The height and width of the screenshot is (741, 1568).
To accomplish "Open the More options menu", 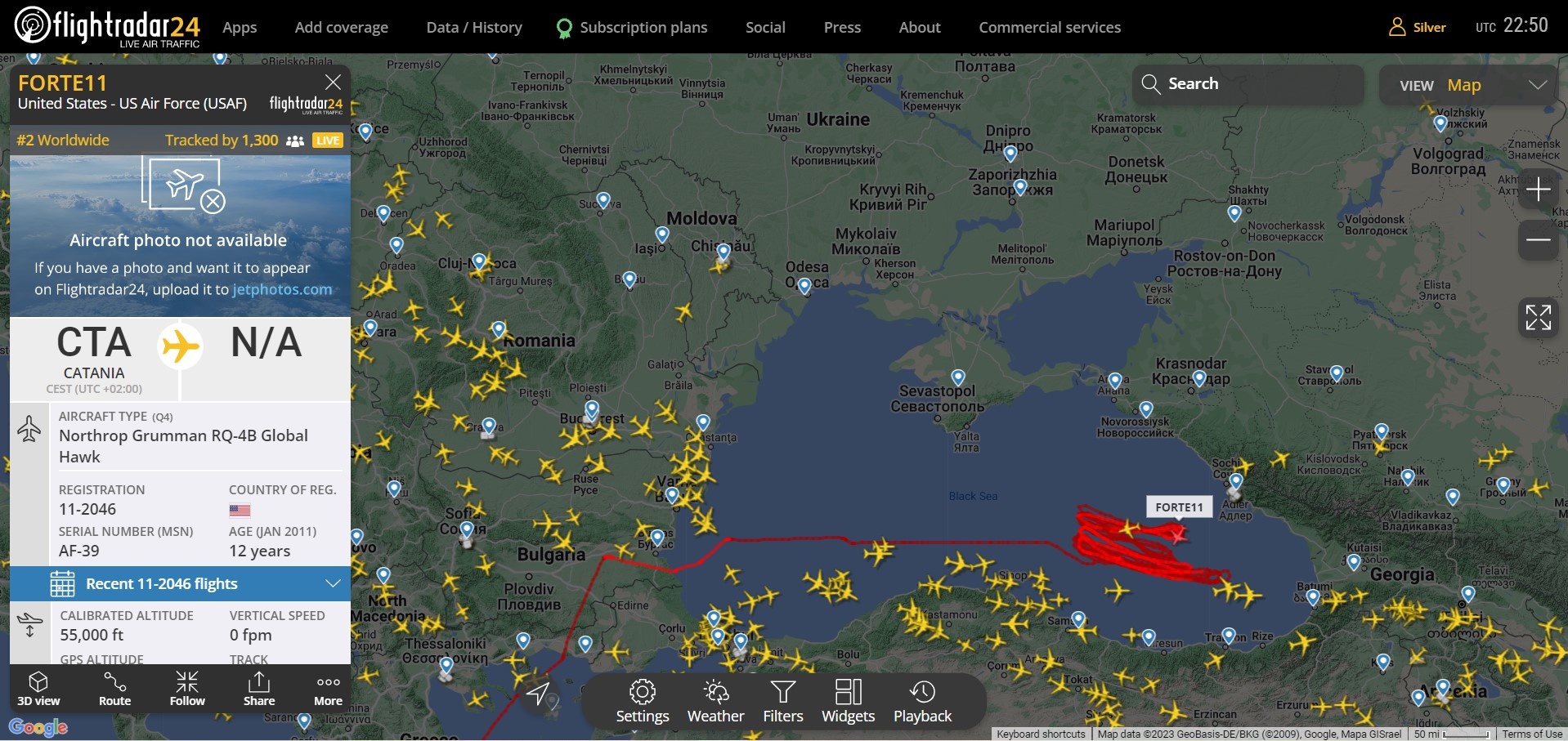I will point(328,689).
